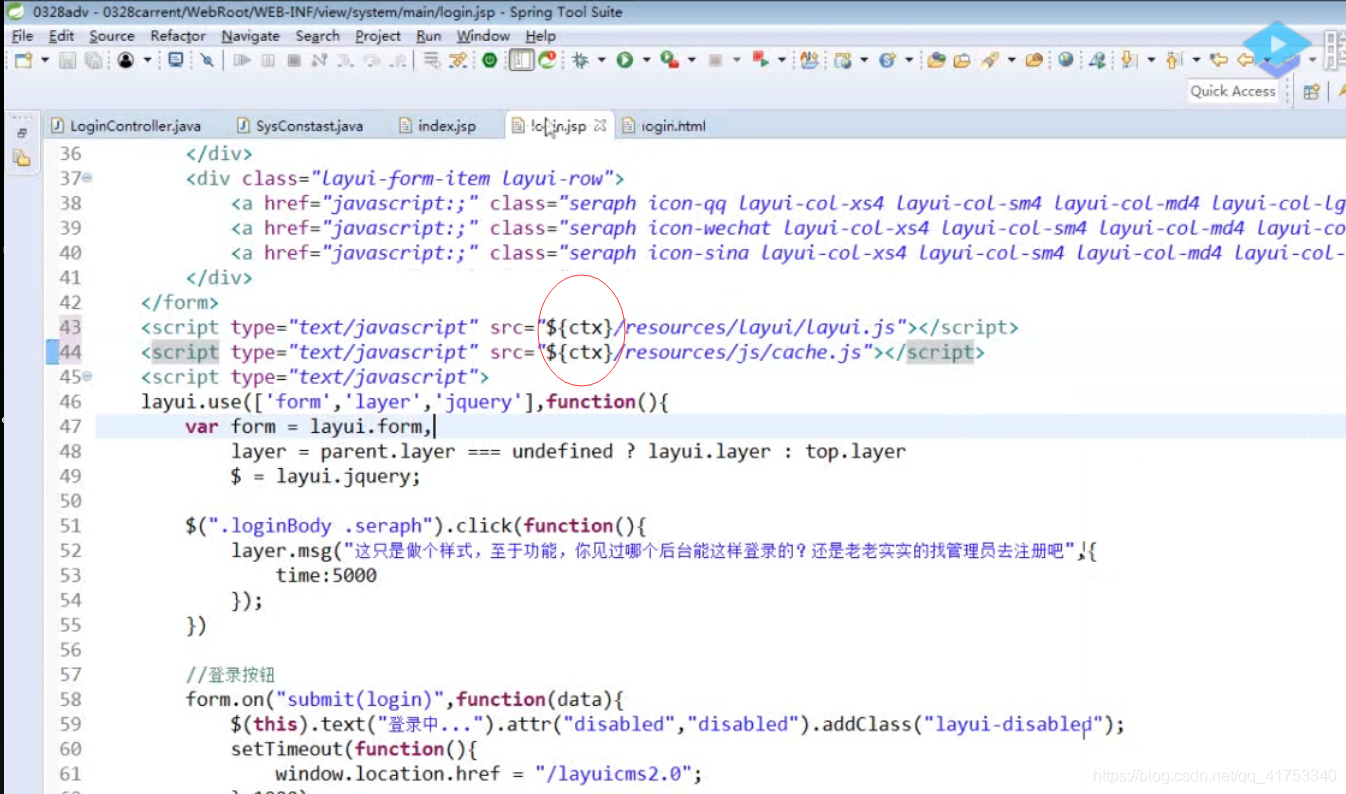Click the Next Annotation down-arrow icon
Screen dimensions: 1346x794
[x=1127, y=60]
